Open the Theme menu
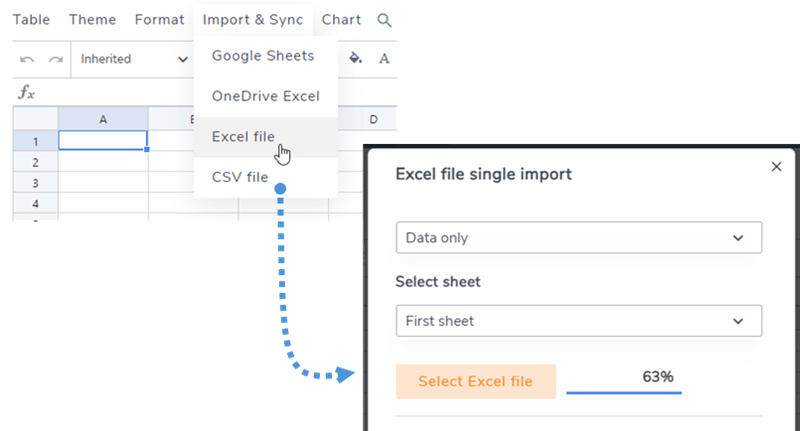 pyautogui.click(x=93, y=20)
